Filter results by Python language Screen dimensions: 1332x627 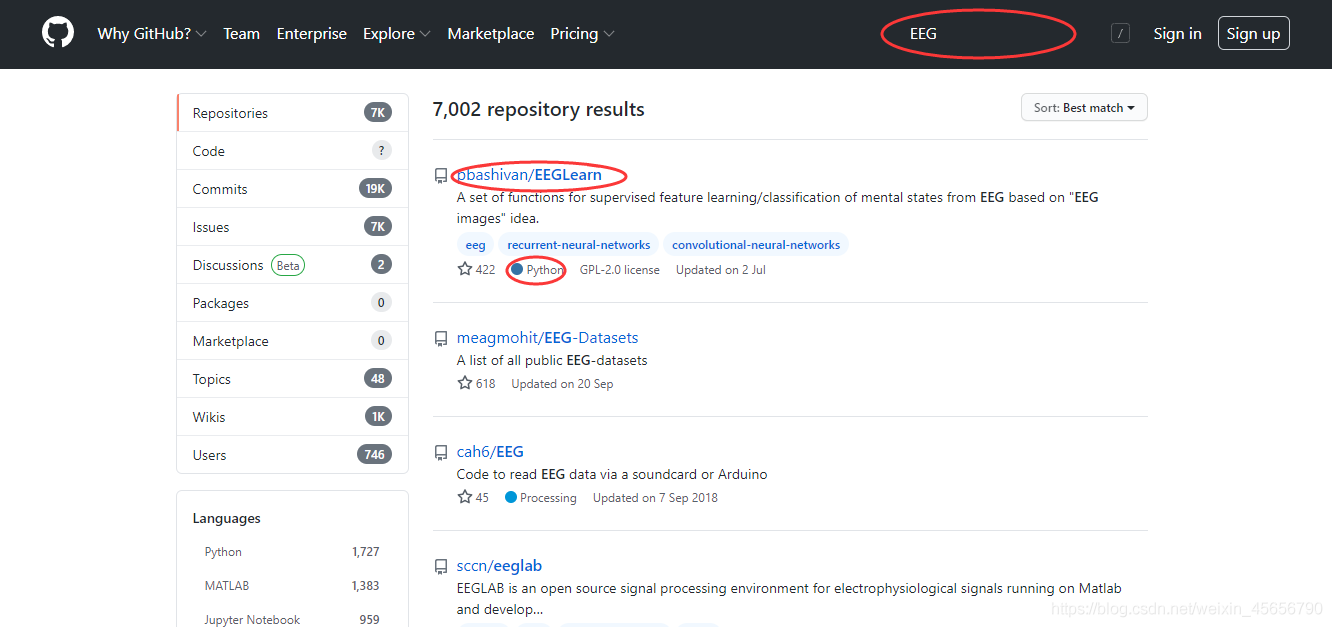(223, 552)
